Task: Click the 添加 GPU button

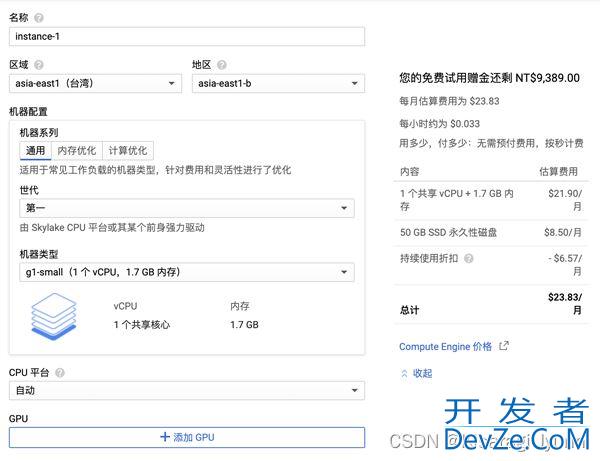Action: point(187,437)
